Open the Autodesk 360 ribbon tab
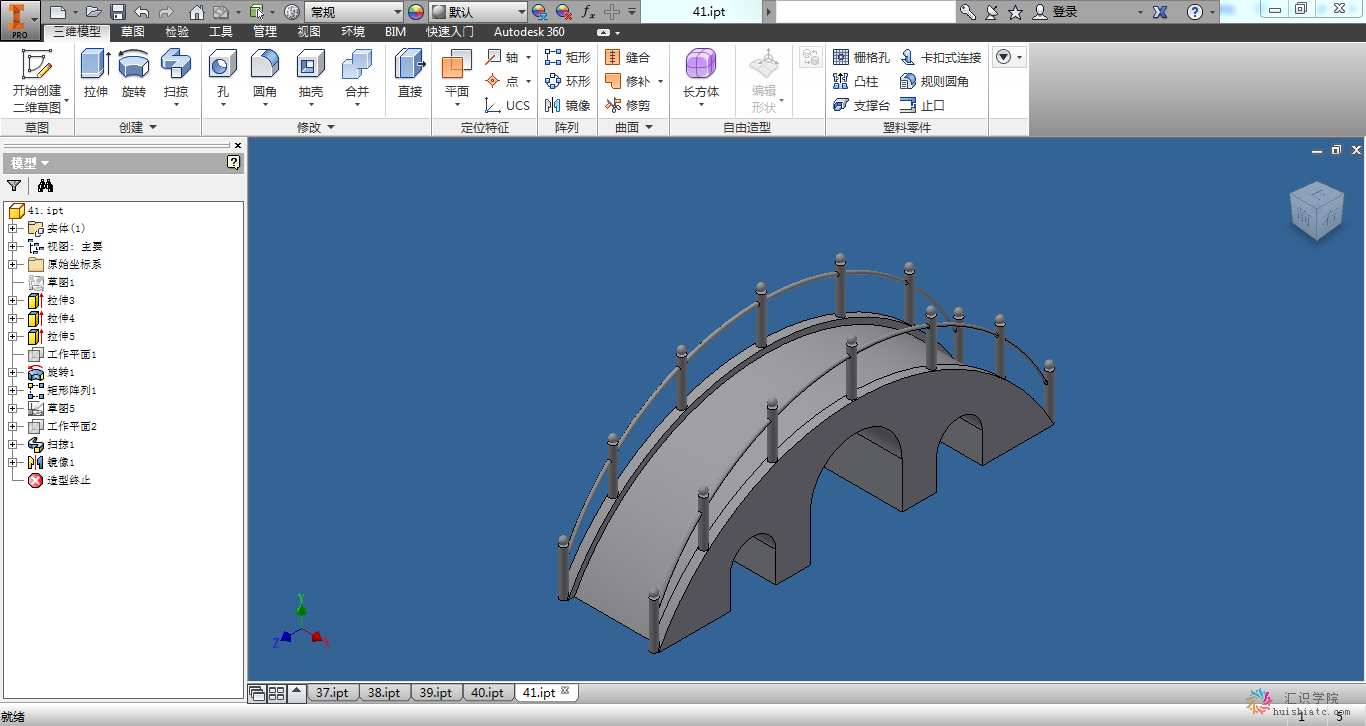Image resolution: width=1366 pixels, height=726 pixels. [529, 32]
